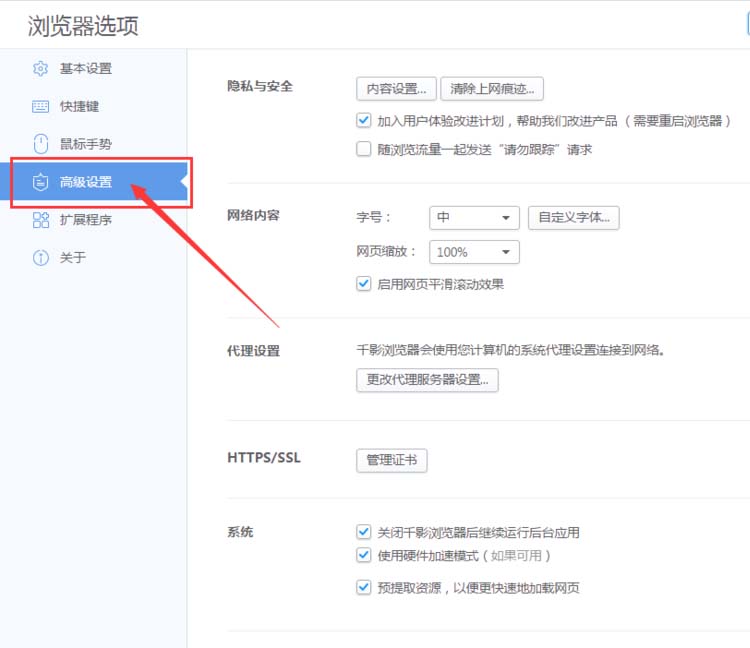The height and width of the screenshot is (648, 750).
Task: Click the mouse icon beside 鼠标手势
Action: pyautogui.click(x=41, y=143)
